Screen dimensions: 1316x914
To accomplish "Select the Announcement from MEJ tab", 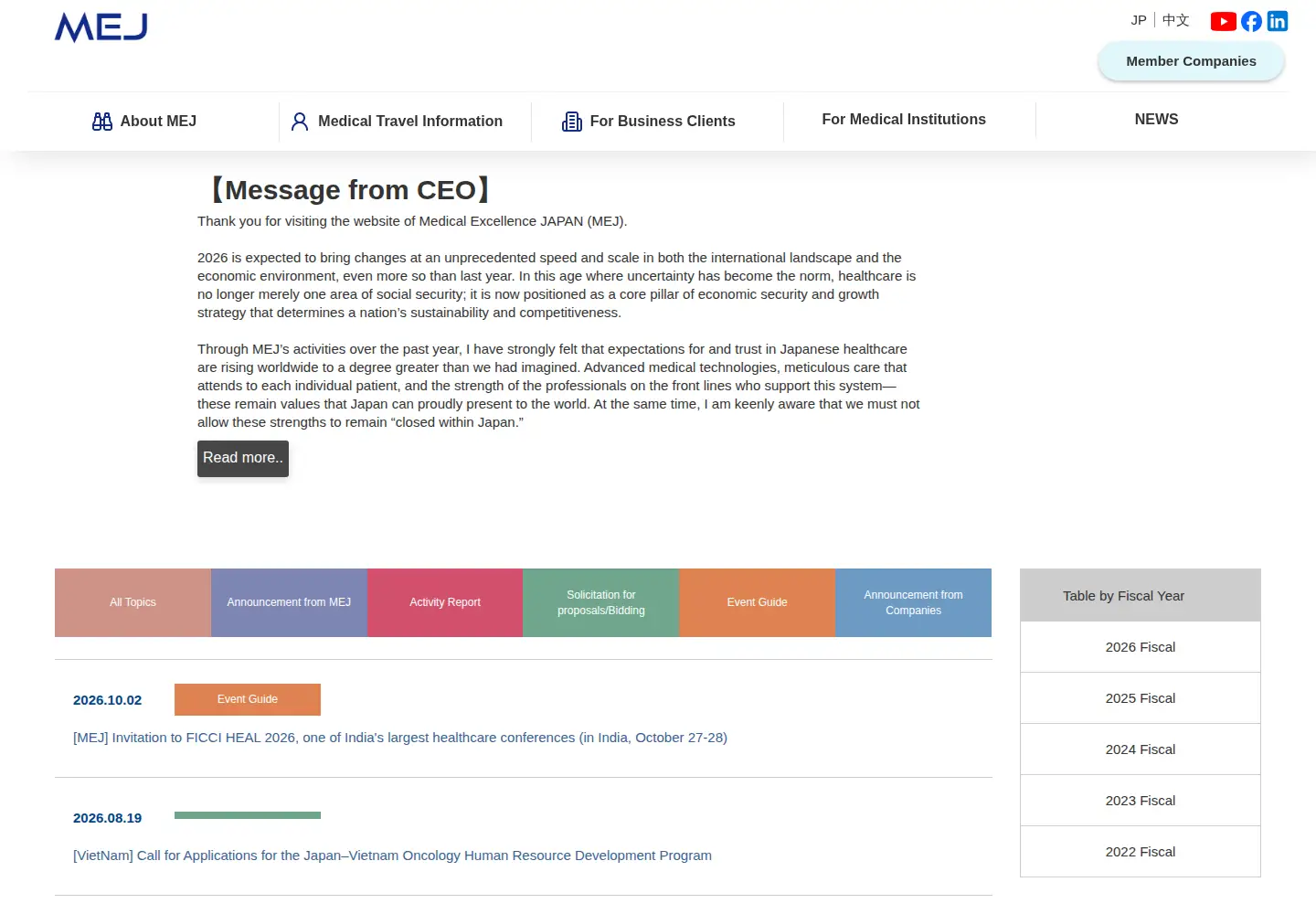I will tap(289, 602).
